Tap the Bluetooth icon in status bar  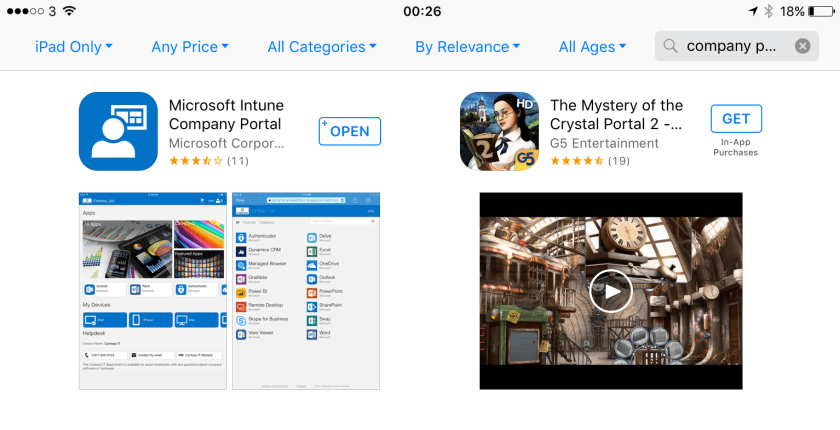click(768, 11)
